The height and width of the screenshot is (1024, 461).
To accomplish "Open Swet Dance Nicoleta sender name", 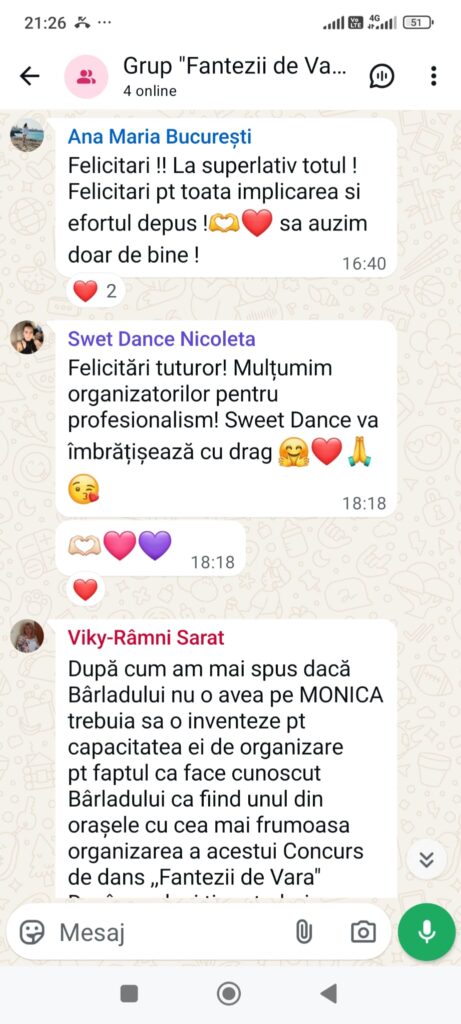I will 161,340.
